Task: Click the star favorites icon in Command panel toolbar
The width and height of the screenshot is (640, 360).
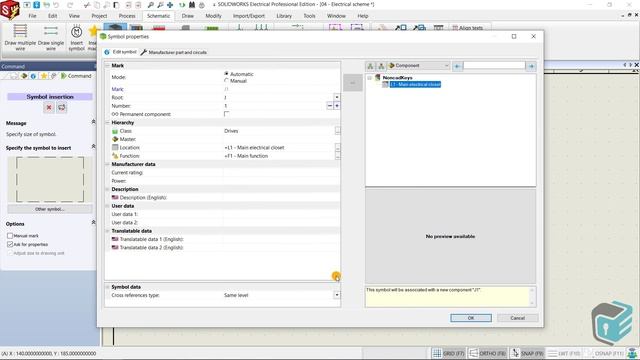Action: click(x=43, y=76)
